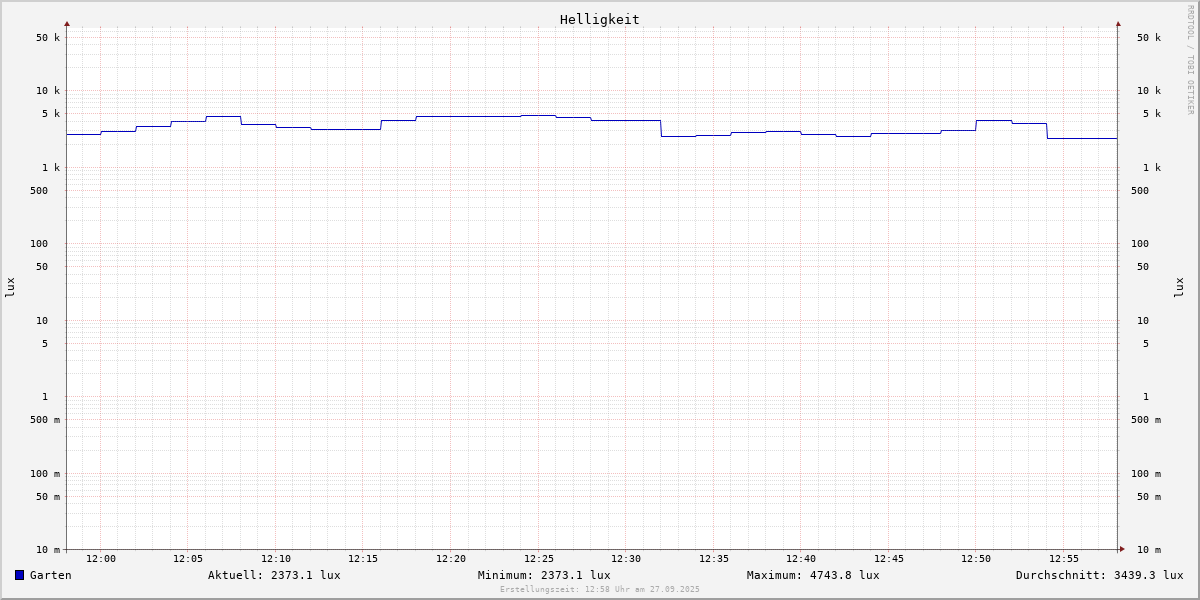
Task: Click the Helligkeit chart title
Action: click(x=599, y=19)
